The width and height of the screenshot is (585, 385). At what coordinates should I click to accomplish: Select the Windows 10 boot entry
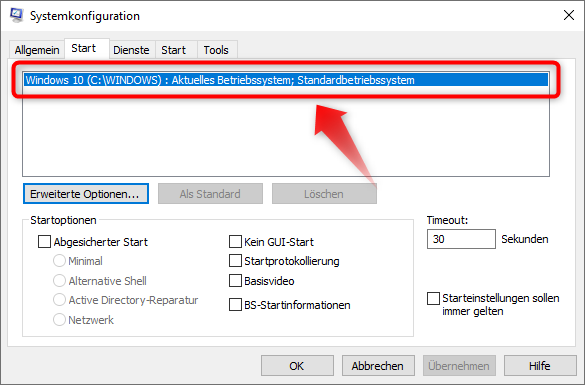pos(286,80)
